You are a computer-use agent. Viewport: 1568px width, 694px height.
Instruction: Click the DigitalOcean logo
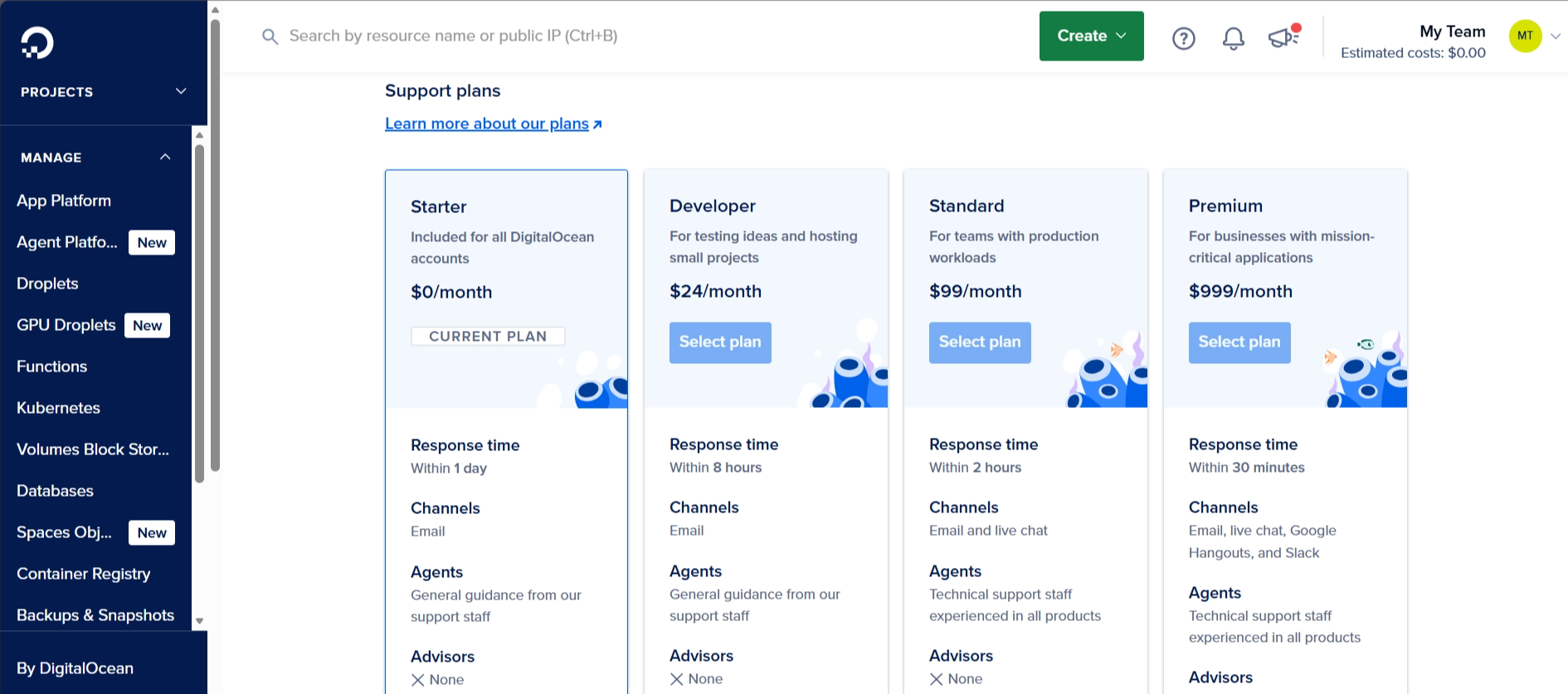(x=37, y=42)
